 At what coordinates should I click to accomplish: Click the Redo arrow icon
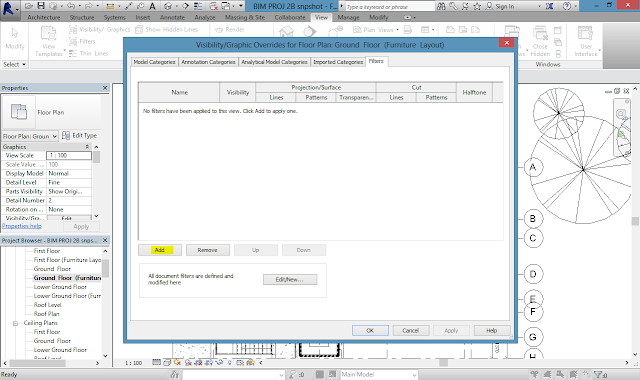(89, 6)
